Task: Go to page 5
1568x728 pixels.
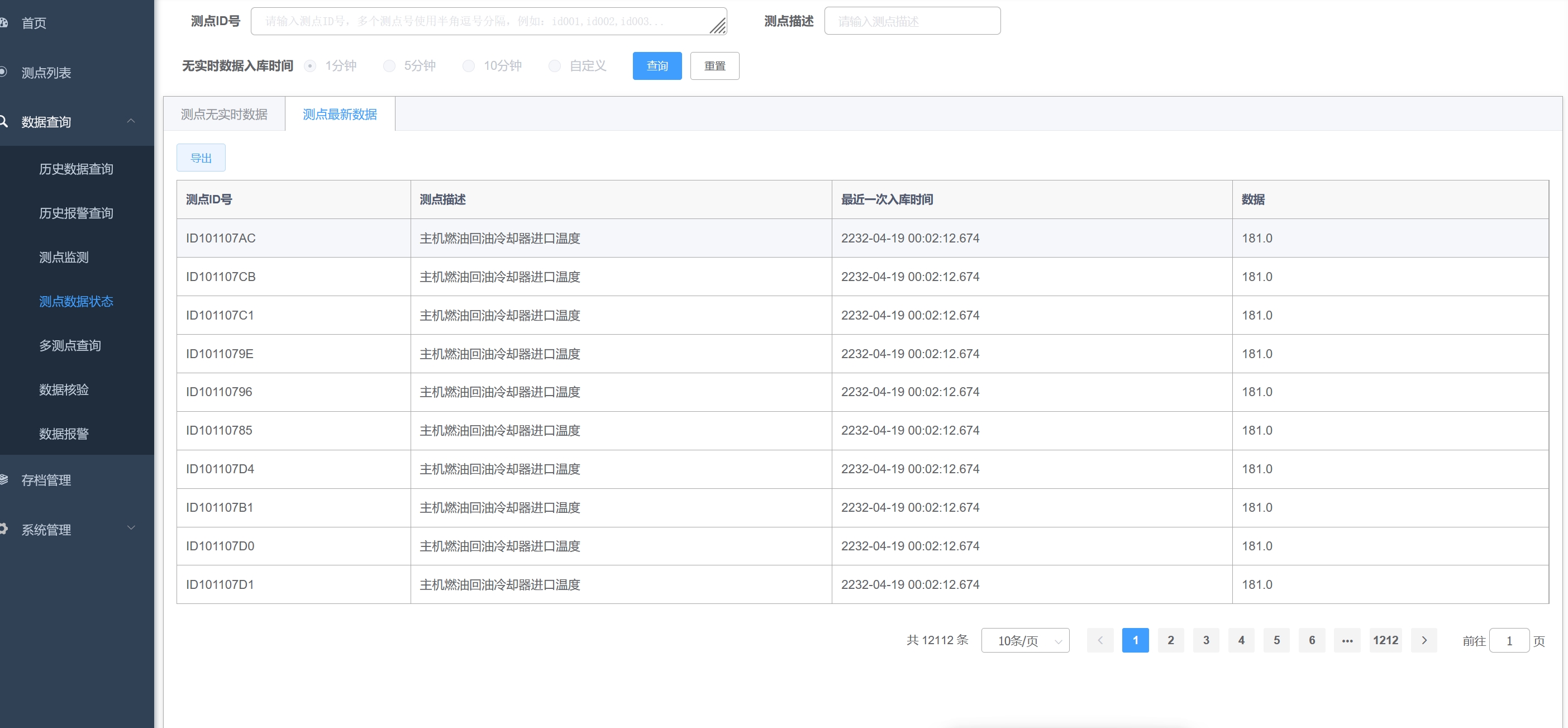Action: pos(1276,640)
